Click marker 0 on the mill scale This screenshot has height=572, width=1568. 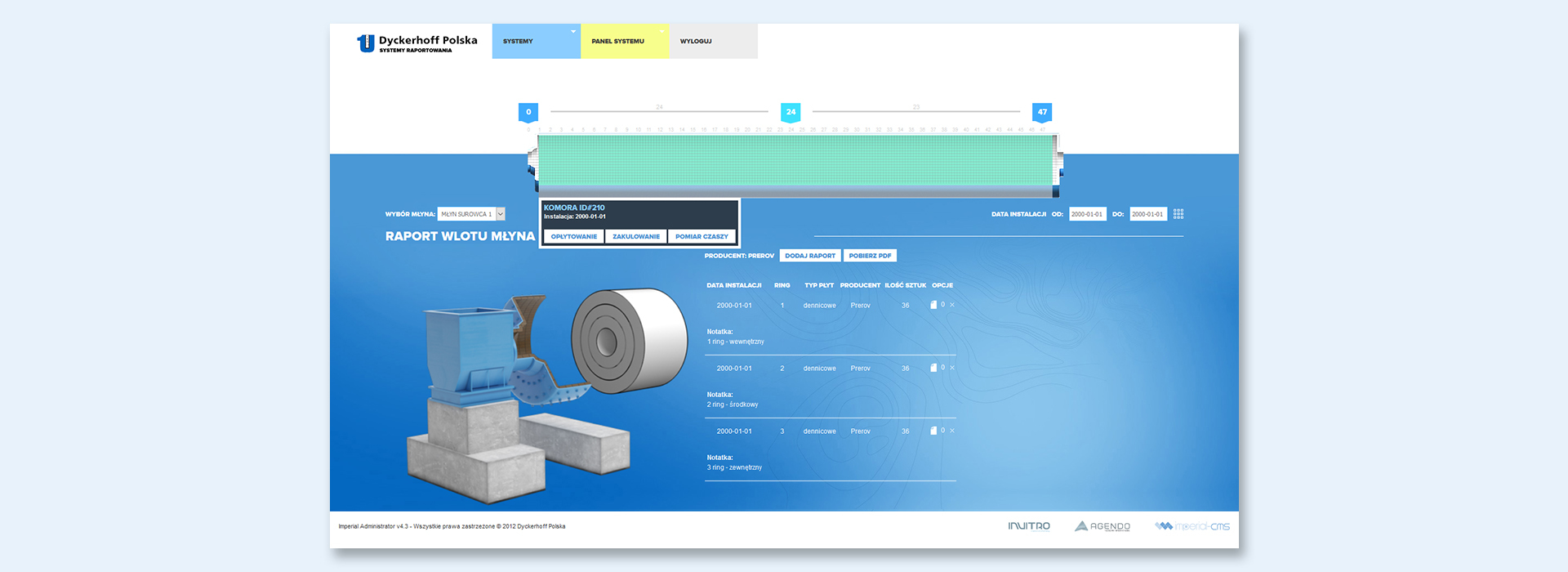pyautogui.click(x=528, y=113)
